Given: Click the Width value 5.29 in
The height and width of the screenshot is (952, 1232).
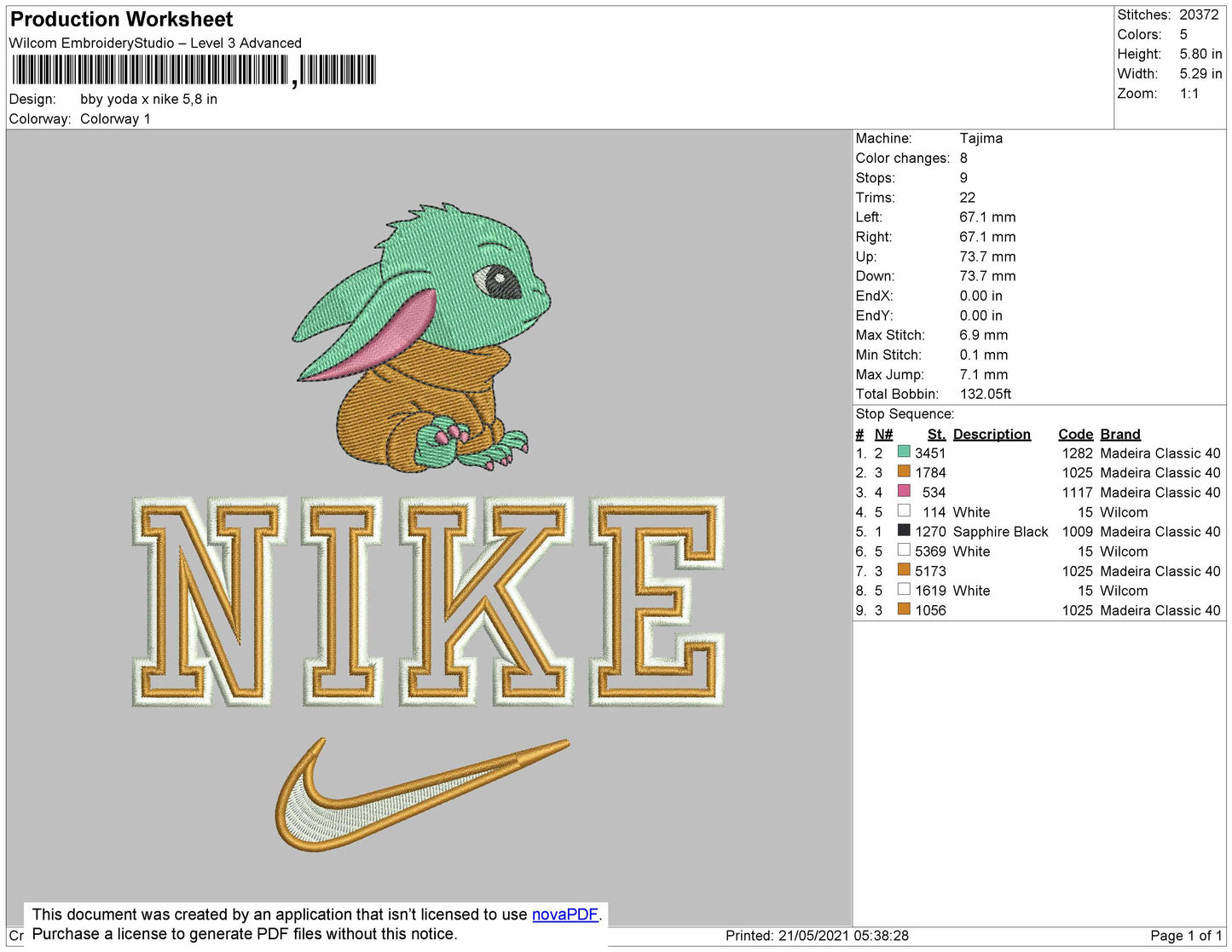Looking at the screenshot, I should tap(1200, 73).
